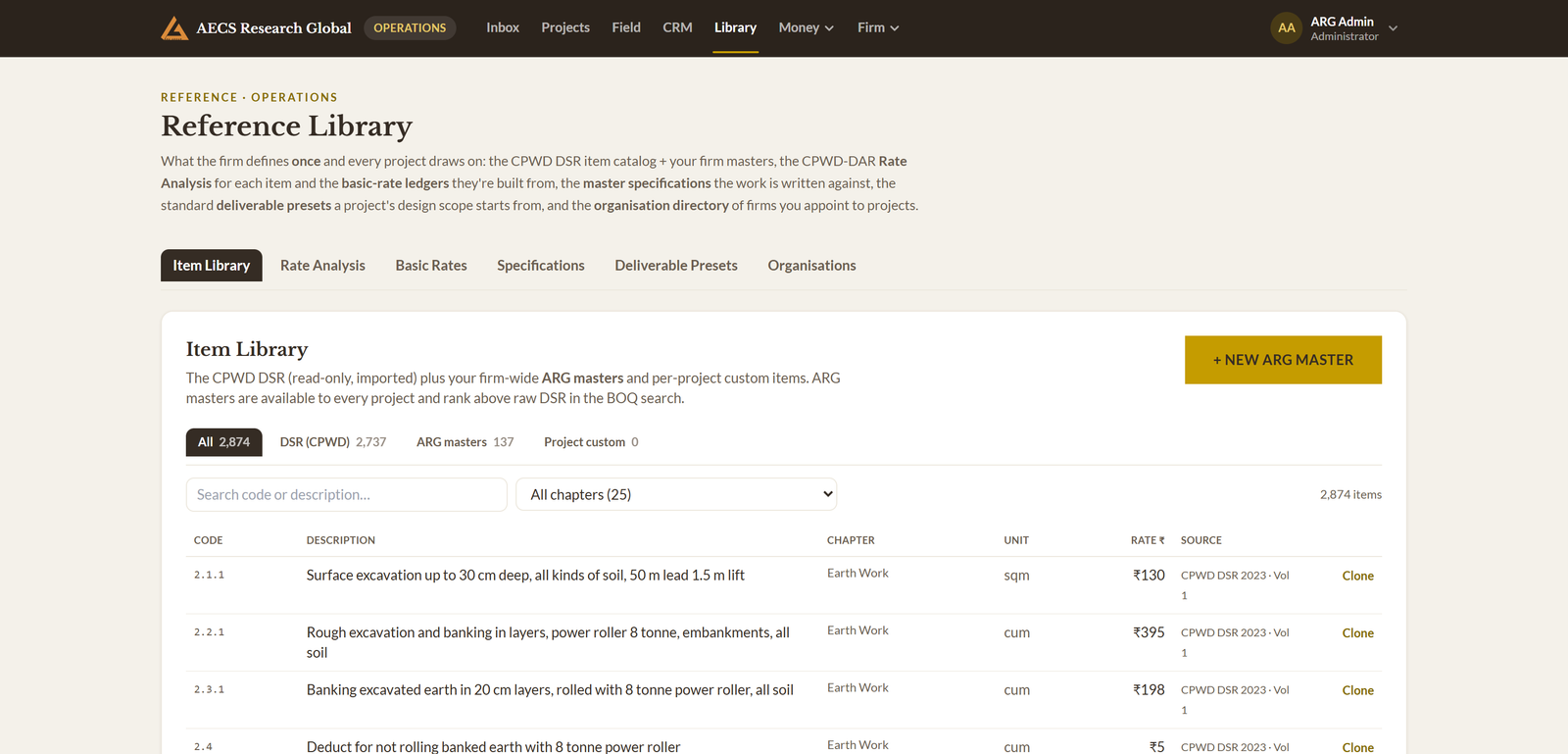Screen dimensions: 1568x754
Task: Open CRM in top navigation
Action: [x=677, y=27]
